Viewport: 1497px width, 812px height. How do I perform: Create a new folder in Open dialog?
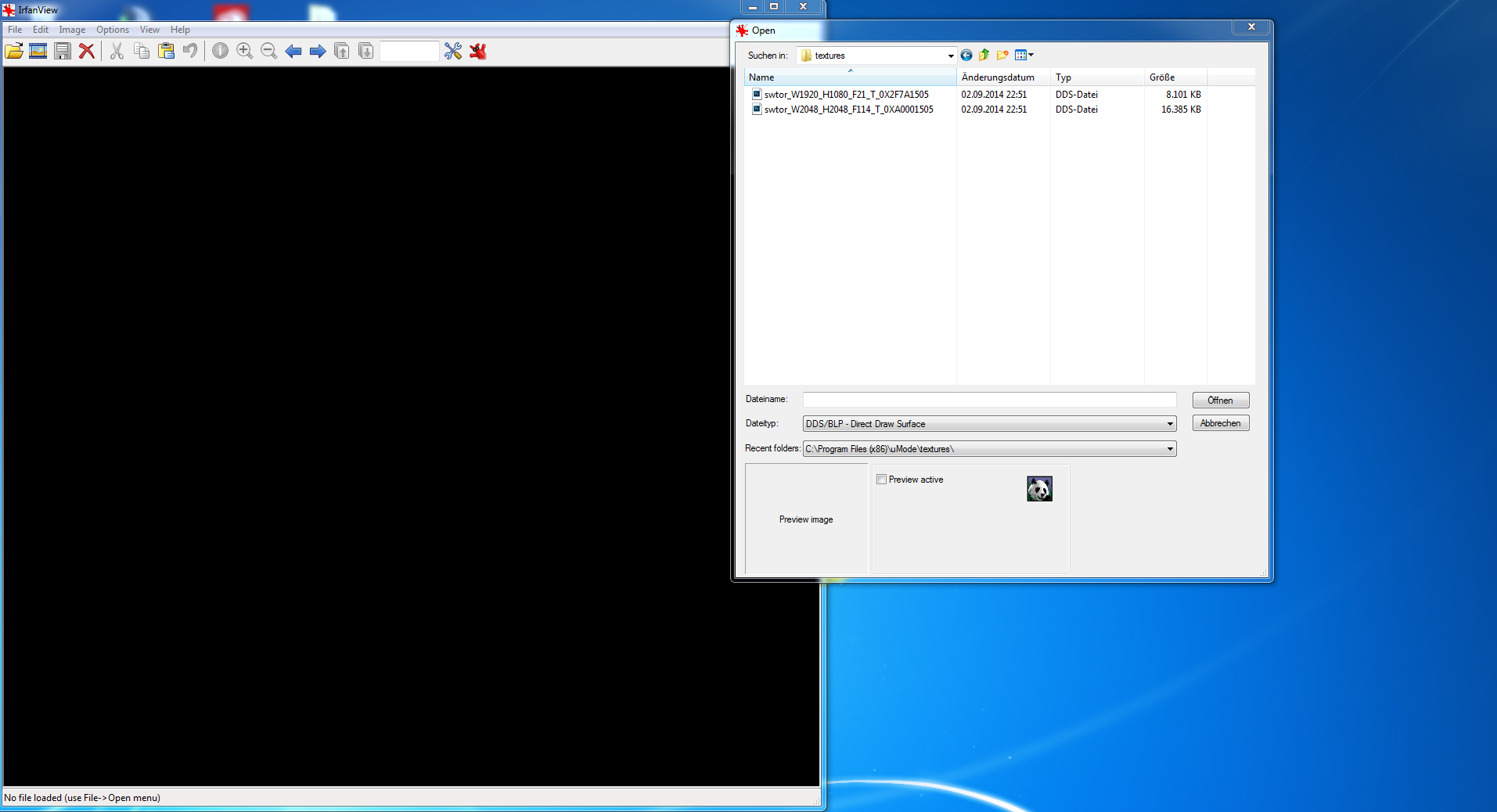coord(1002,56)
